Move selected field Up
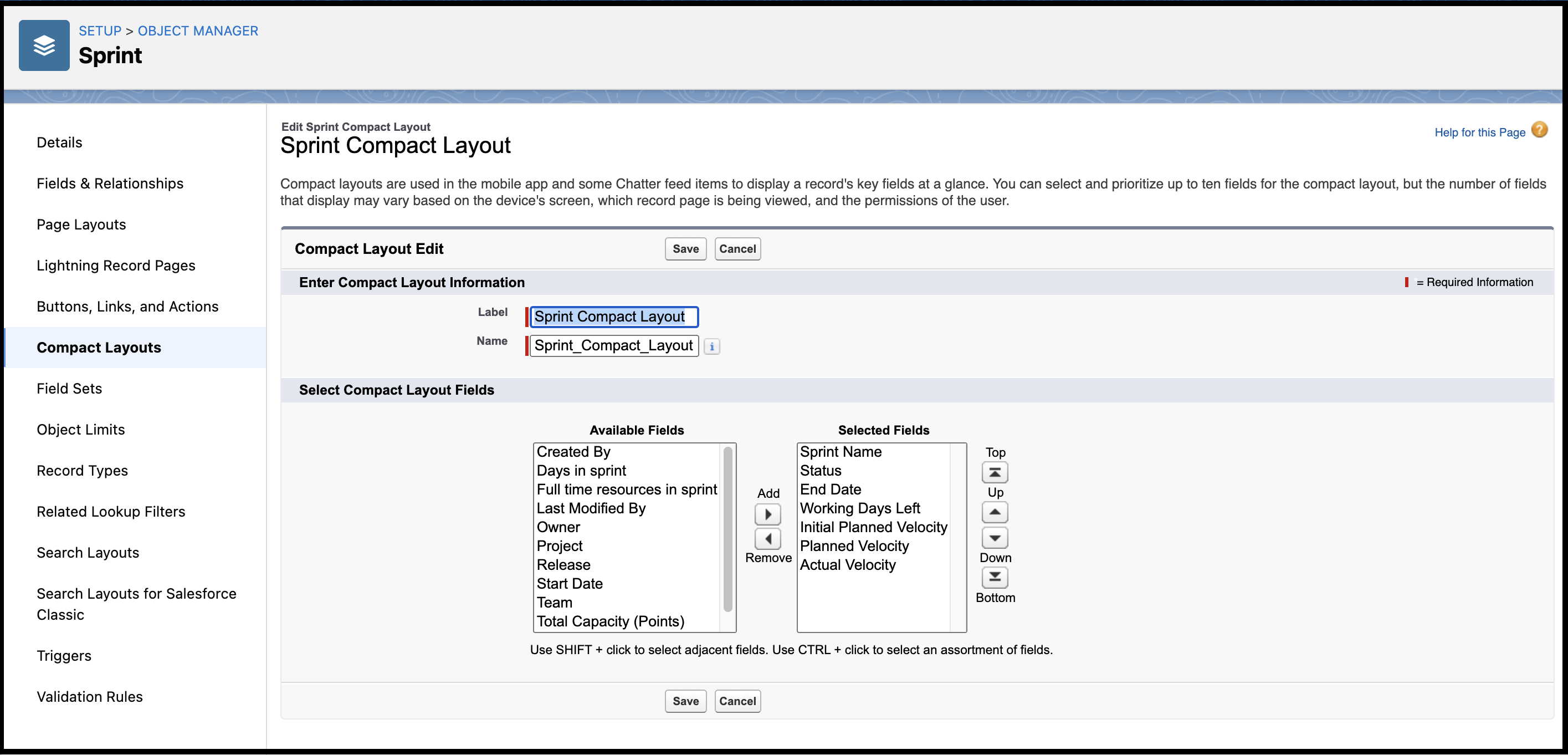The width and height of the screenshot is (1568, 755). click(995, 512)
